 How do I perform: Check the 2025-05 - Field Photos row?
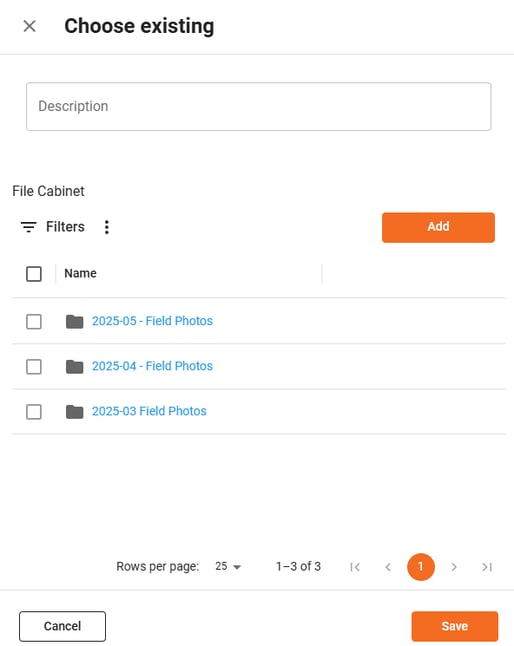[34, 321]
